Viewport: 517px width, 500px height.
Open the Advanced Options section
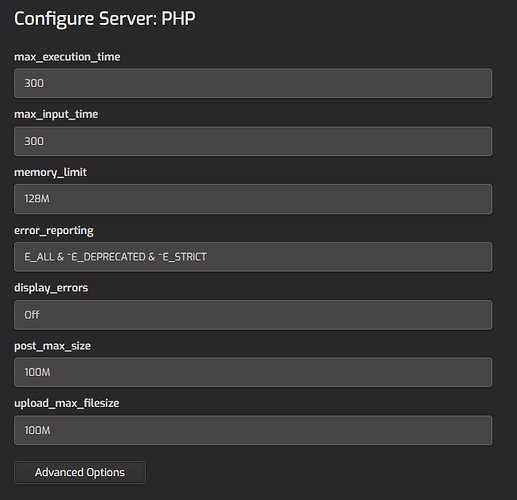point(80,472)
